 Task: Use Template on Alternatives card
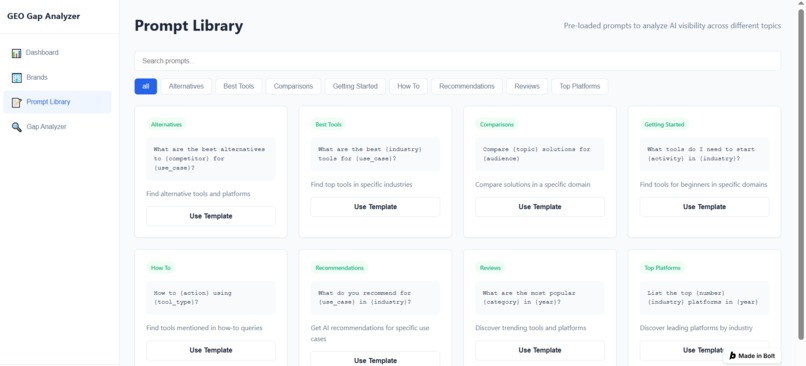(x=211, y=216)
